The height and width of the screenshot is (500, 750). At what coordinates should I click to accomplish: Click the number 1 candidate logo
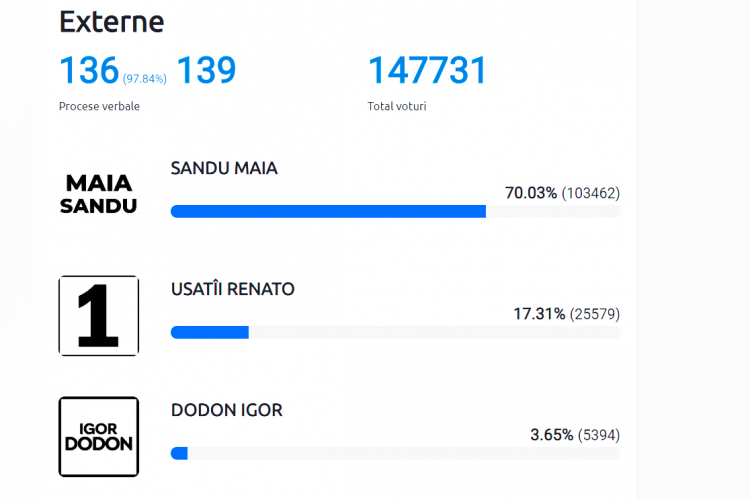click(x=99, y=316)
